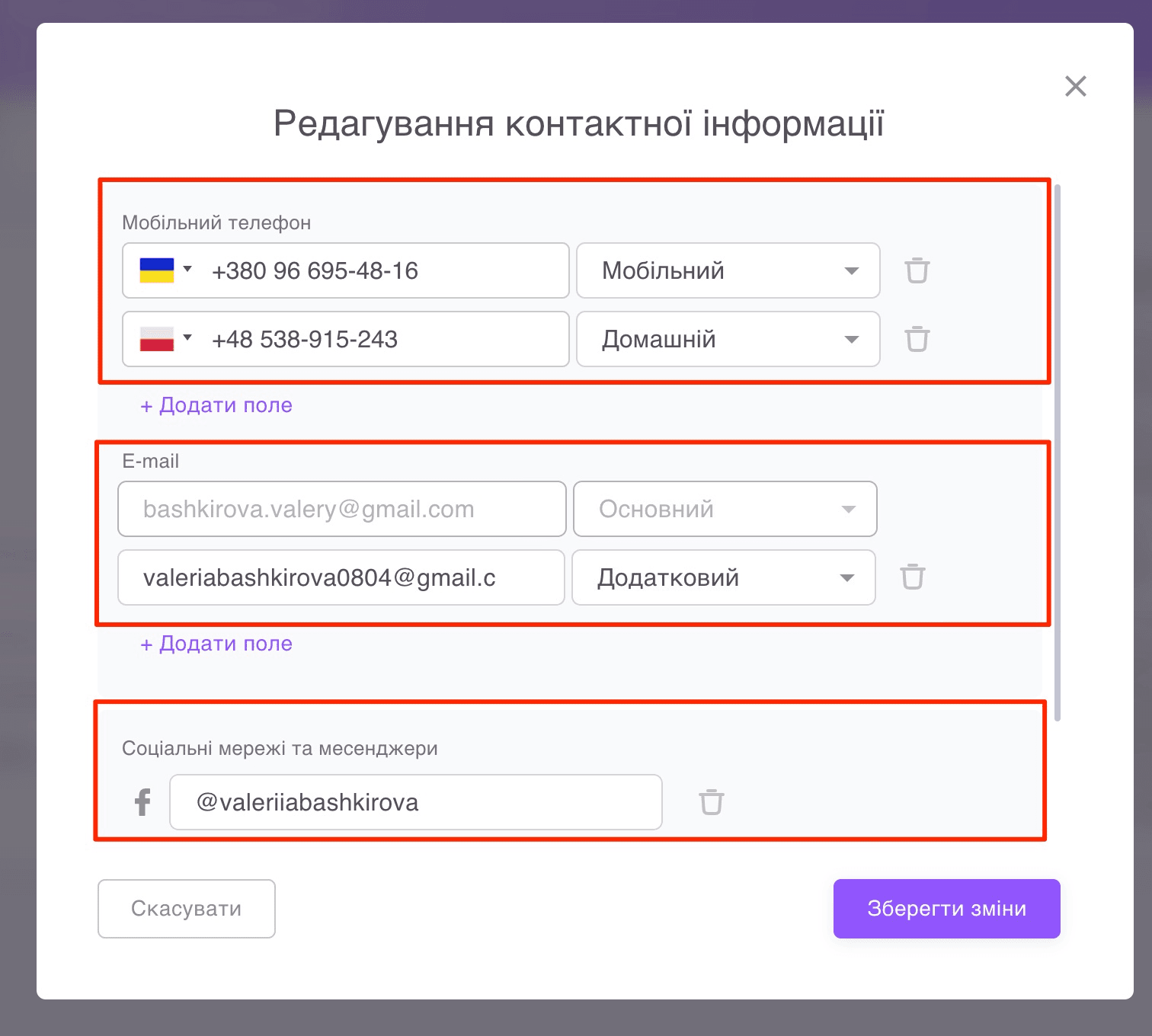Remove the additional email address
1152x1036 pixels.
(x=912, y=577)
